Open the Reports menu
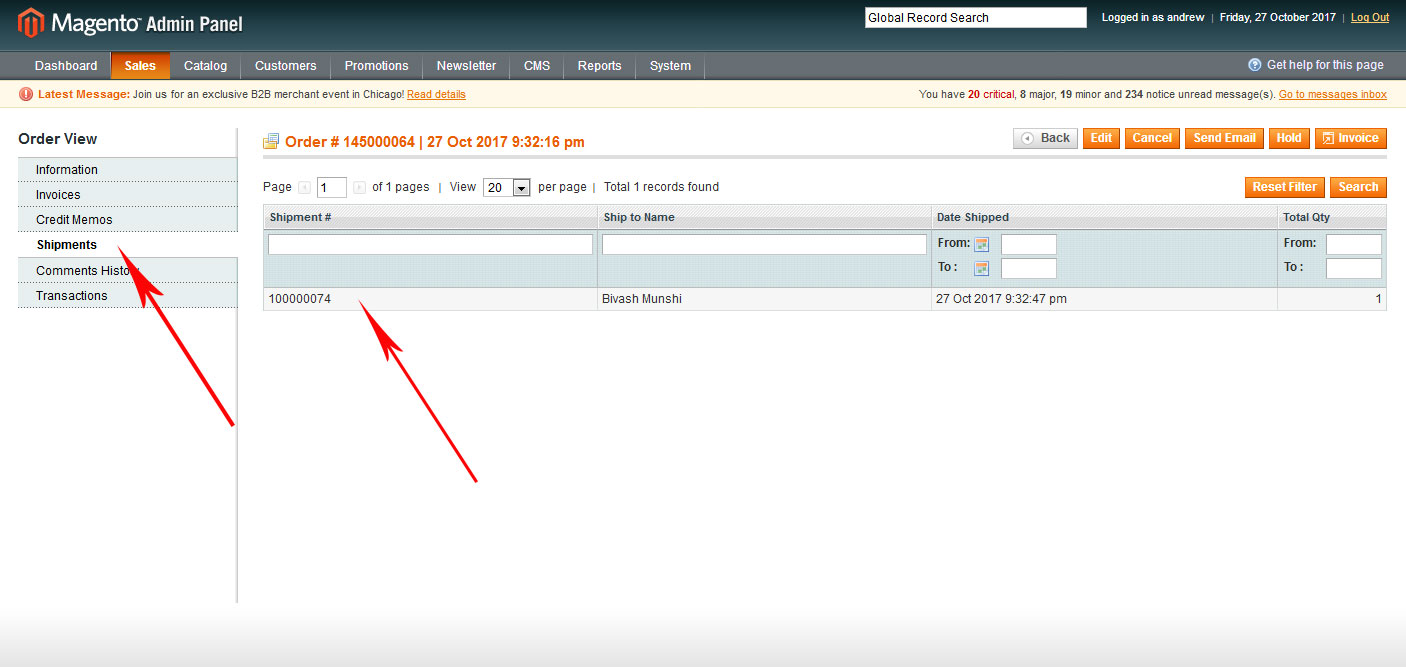The image size is (1406, 667). (x=599, y=65)
